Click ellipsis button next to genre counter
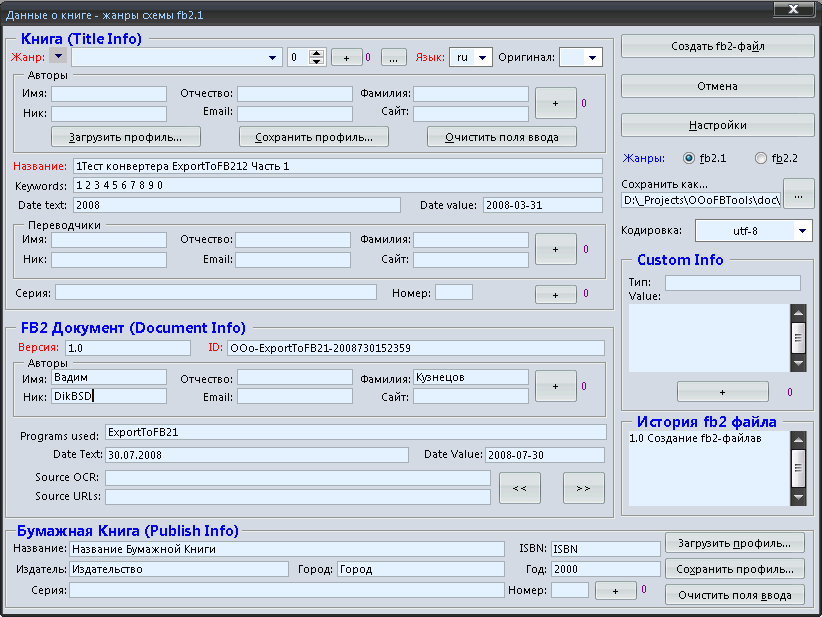This screenshot has width=822, height=617. click(394, 57)
